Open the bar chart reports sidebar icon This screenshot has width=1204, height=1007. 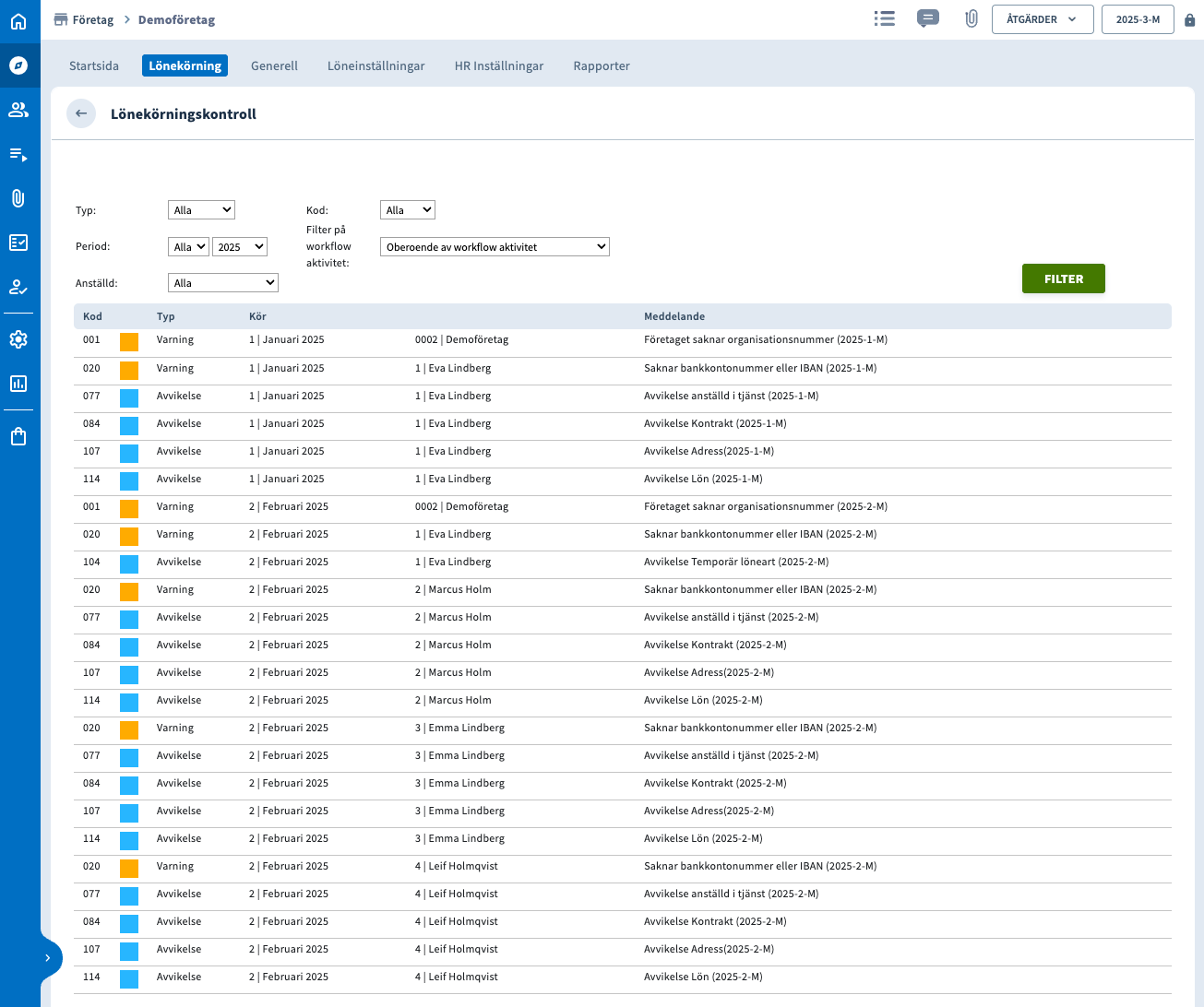[x=18, y=384]
